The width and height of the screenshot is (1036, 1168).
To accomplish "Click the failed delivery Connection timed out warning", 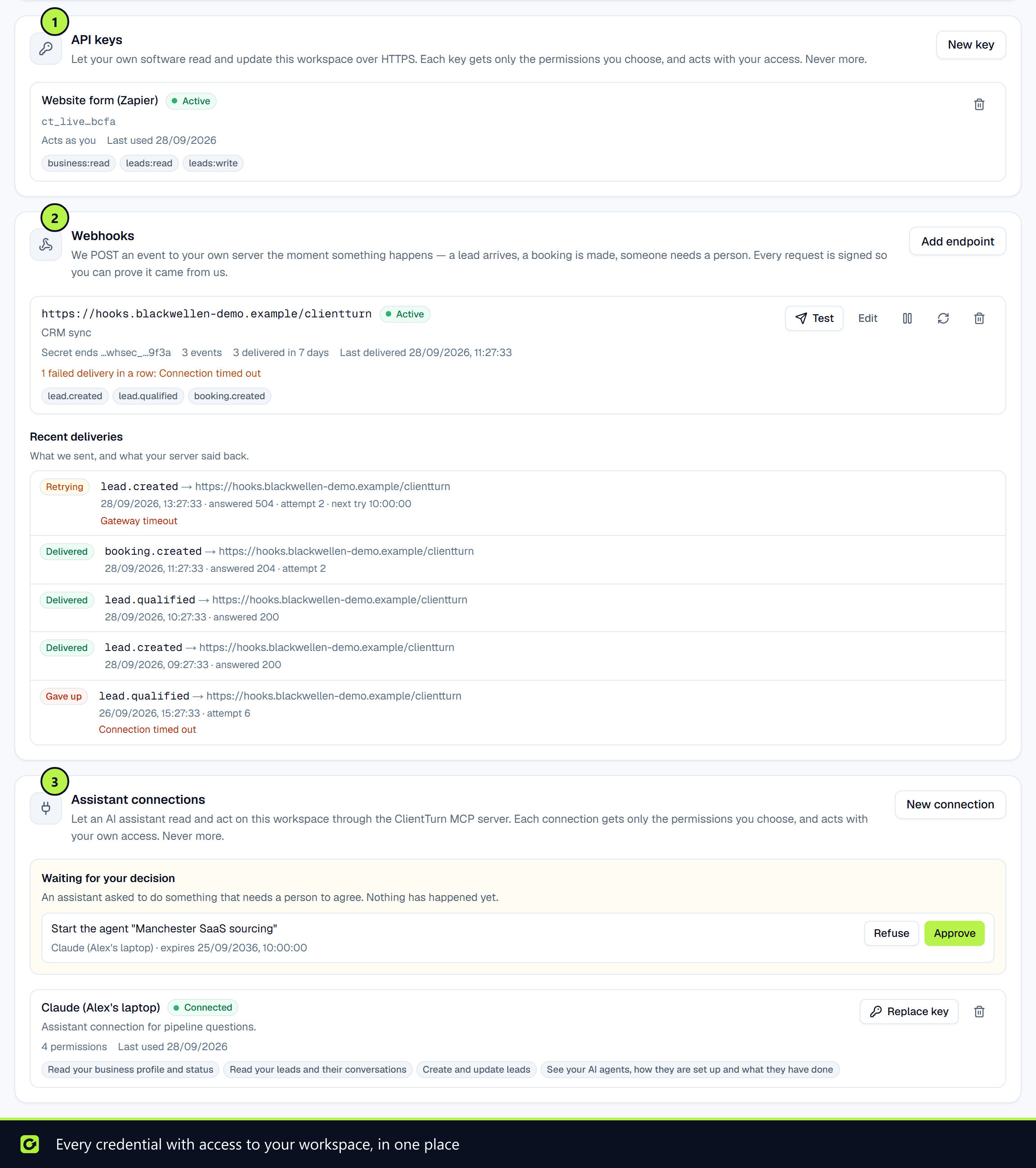I will pyautogui.click(x=151, y=373).
